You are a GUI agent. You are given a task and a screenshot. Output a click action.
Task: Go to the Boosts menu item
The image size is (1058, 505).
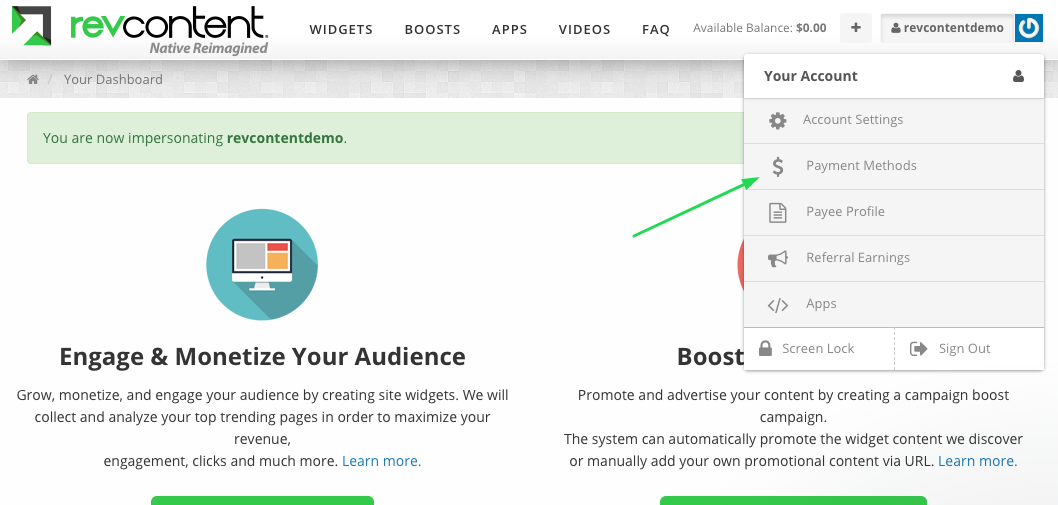(433, 30)
